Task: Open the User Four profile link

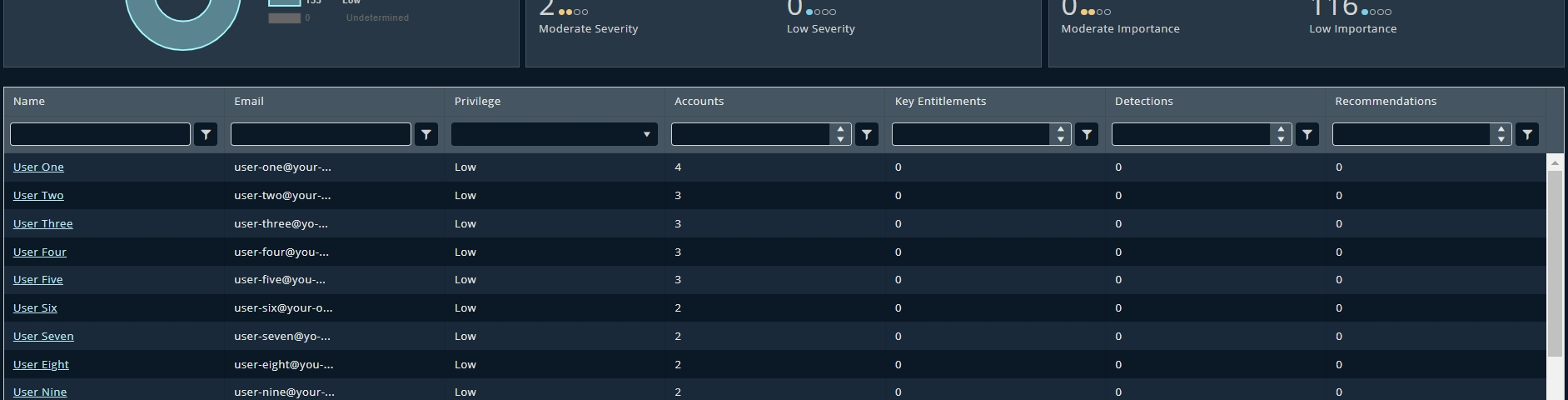Action: pyautogui.click(x=40, y=252)
